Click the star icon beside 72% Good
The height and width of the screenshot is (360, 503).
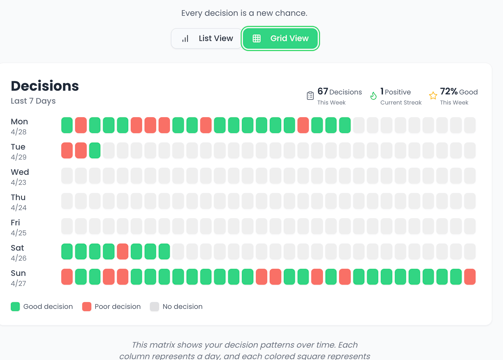(433, 96)
